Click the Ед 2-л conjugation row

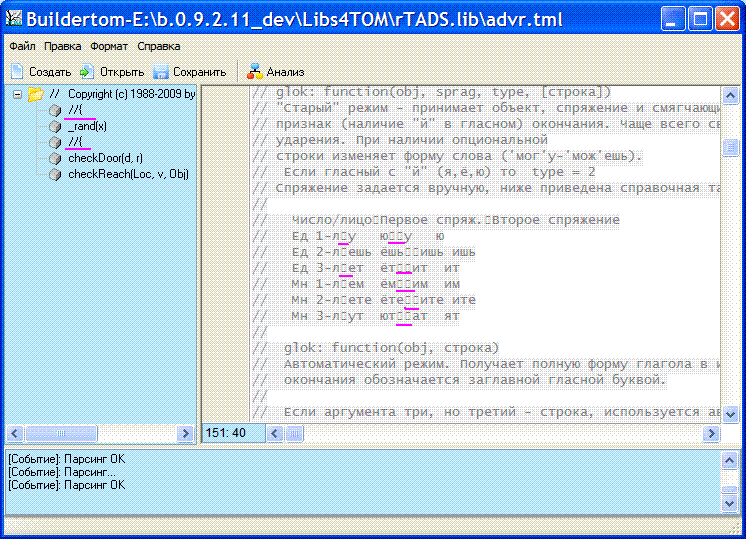point(364,252)
